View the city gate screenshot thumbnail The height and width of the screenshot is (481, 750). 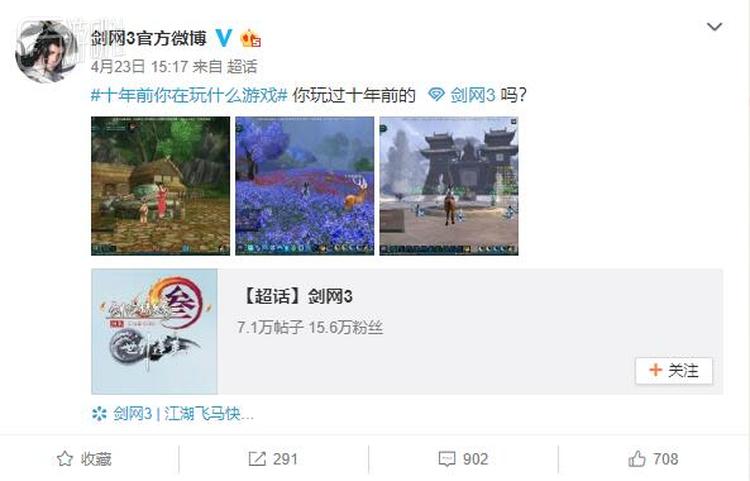click(449, 186)
